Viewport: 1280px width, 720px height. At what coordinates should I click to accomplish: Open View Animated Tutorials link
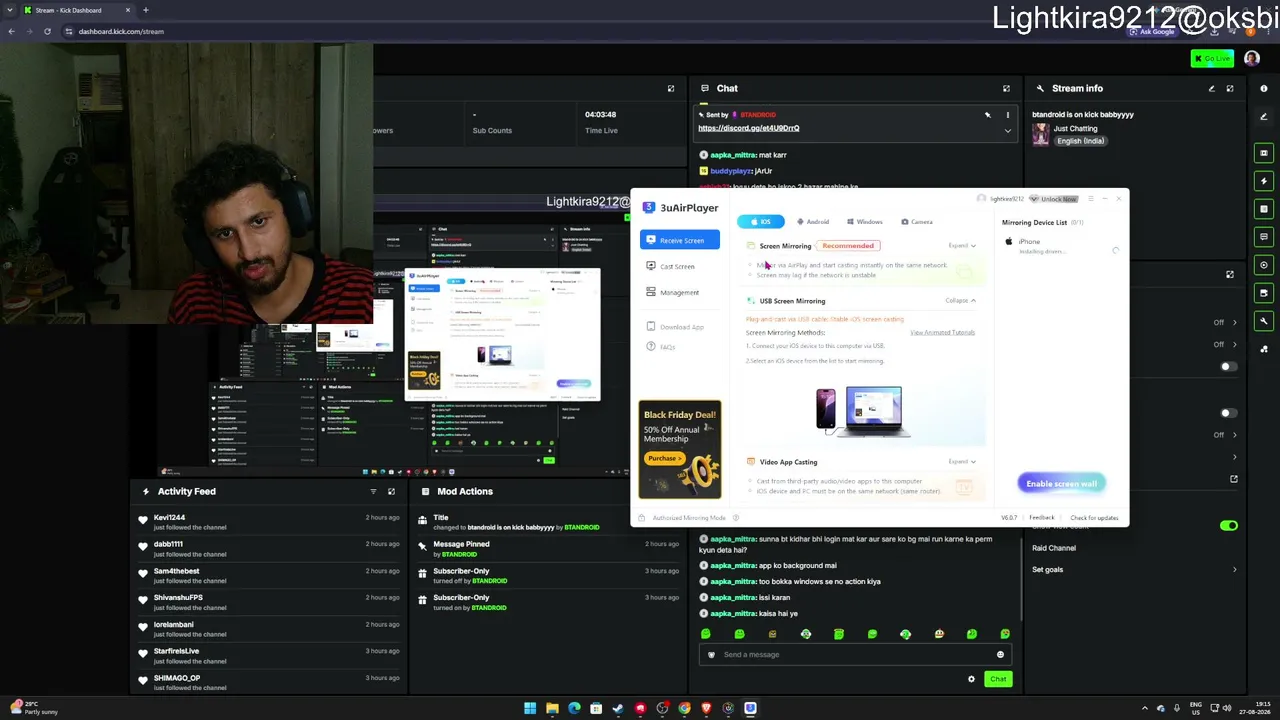[x=942, y=333]
